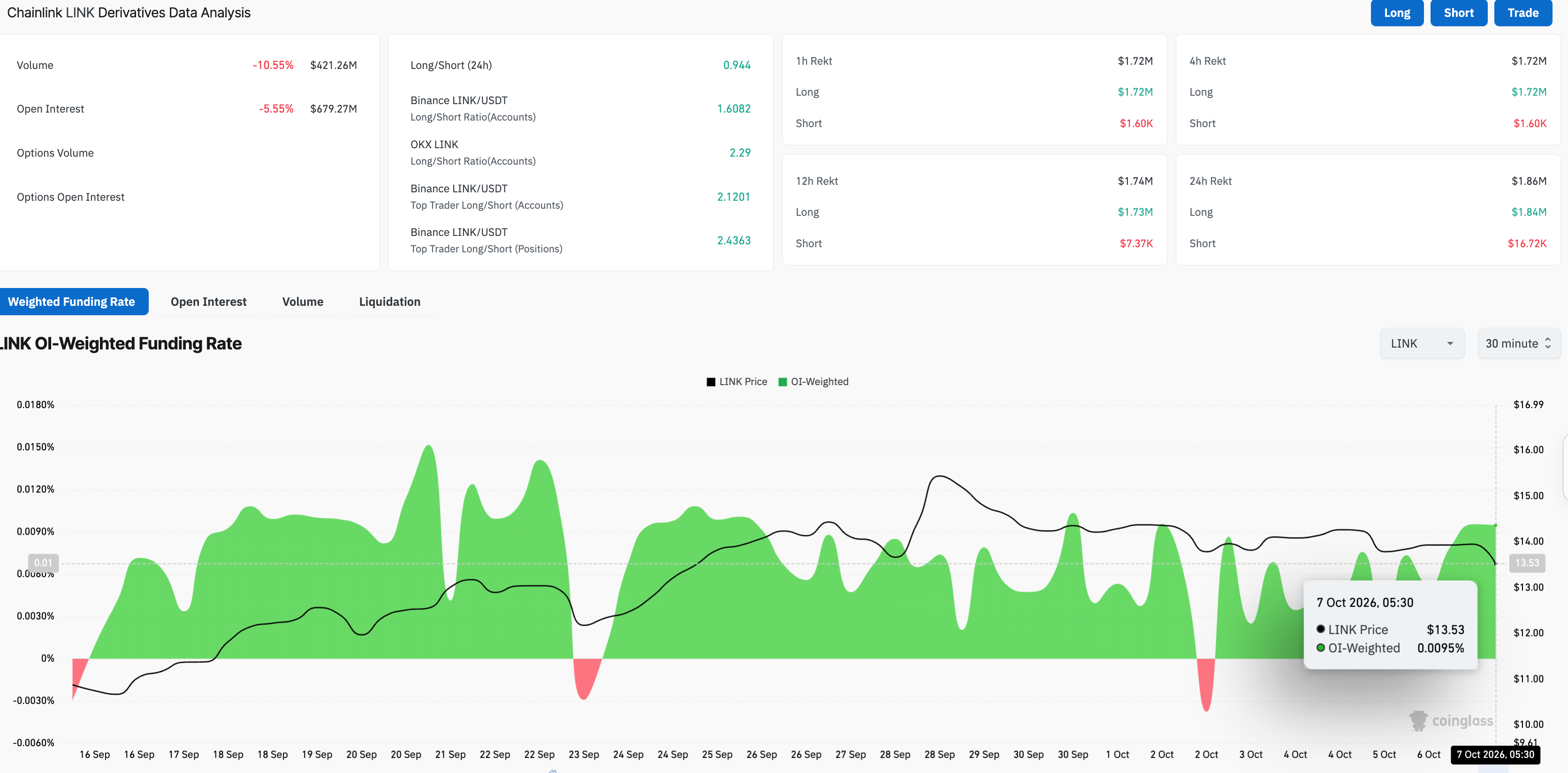Click the Chainlink LINK Derivatives Data Analysis title

click(129, 13)
